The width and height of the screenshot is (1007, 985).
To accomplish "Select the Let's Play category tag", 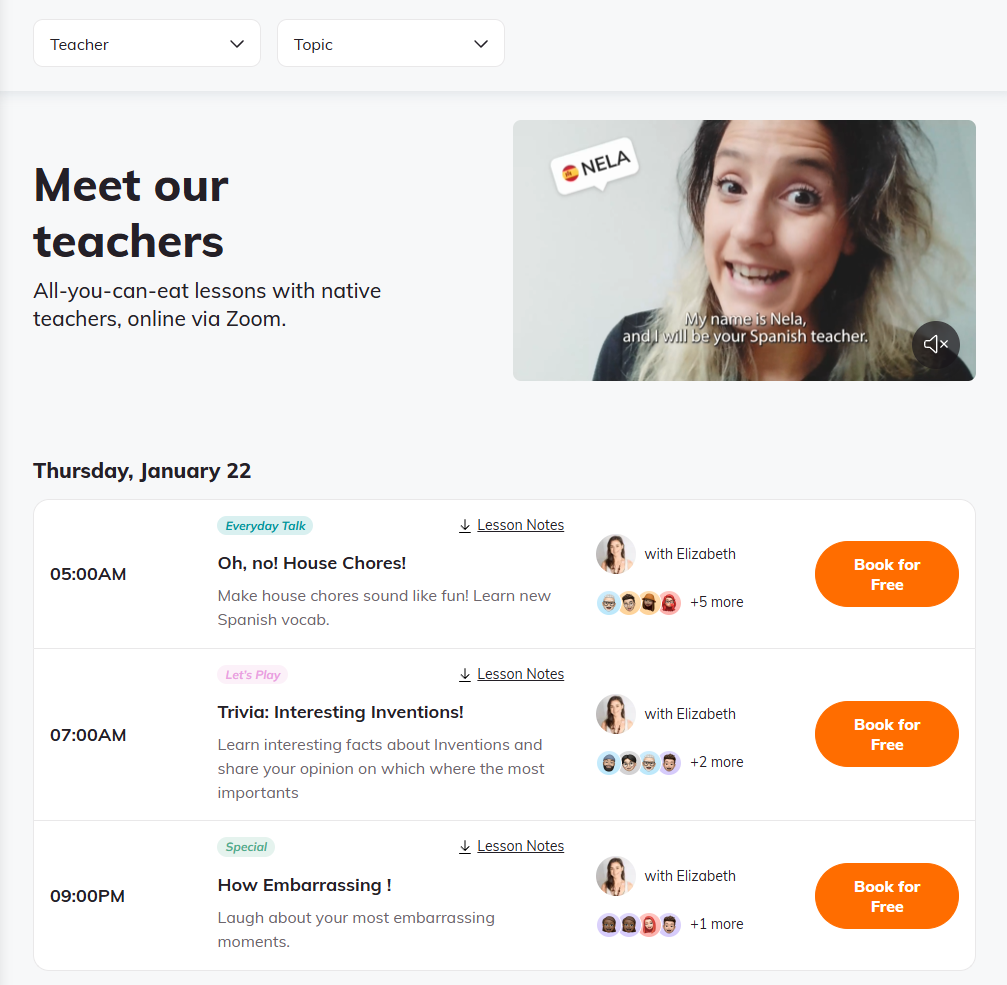I will (252, 675).
